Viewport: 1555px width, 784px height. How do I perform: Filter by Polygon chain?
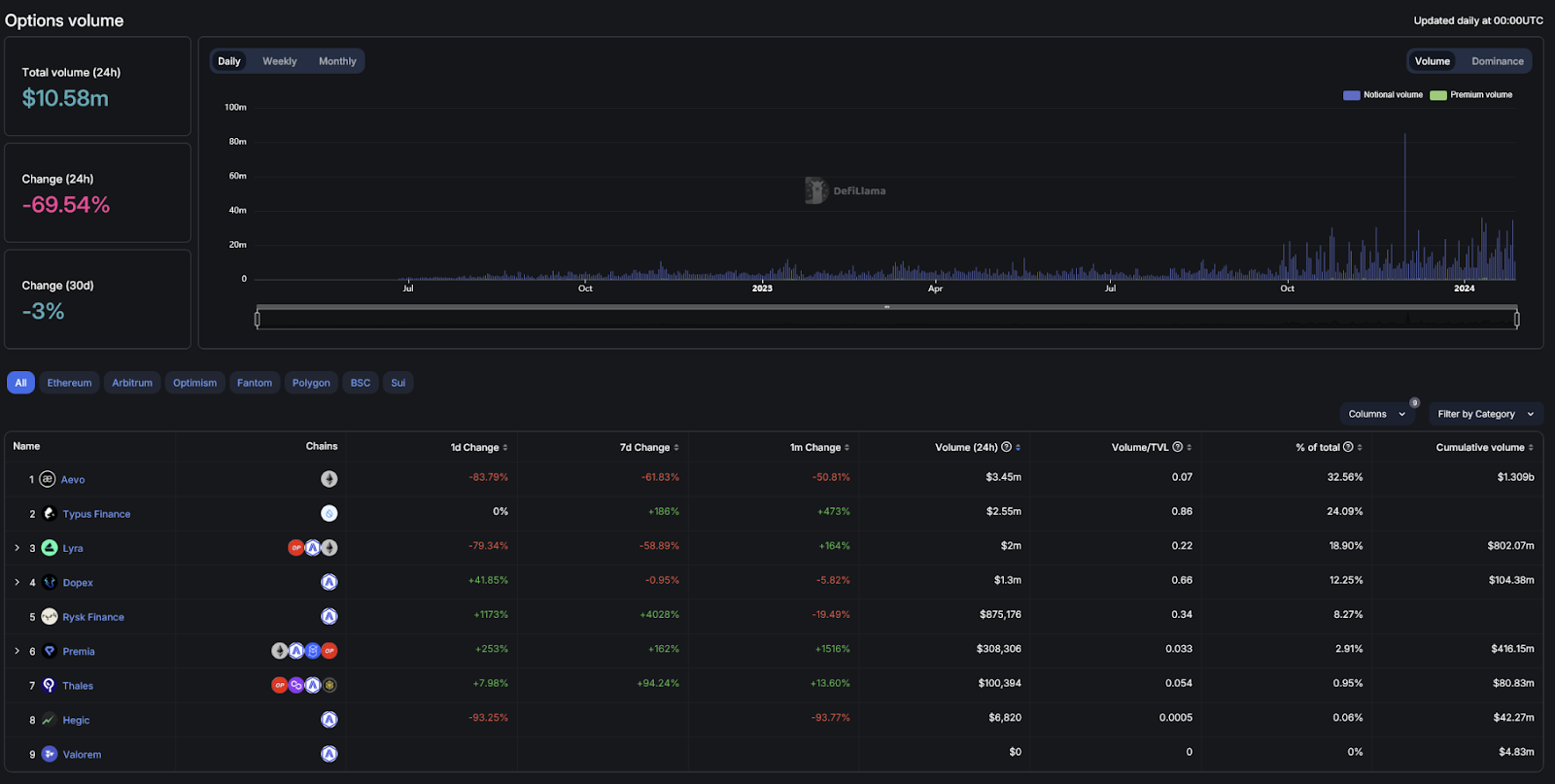(311, 383)
